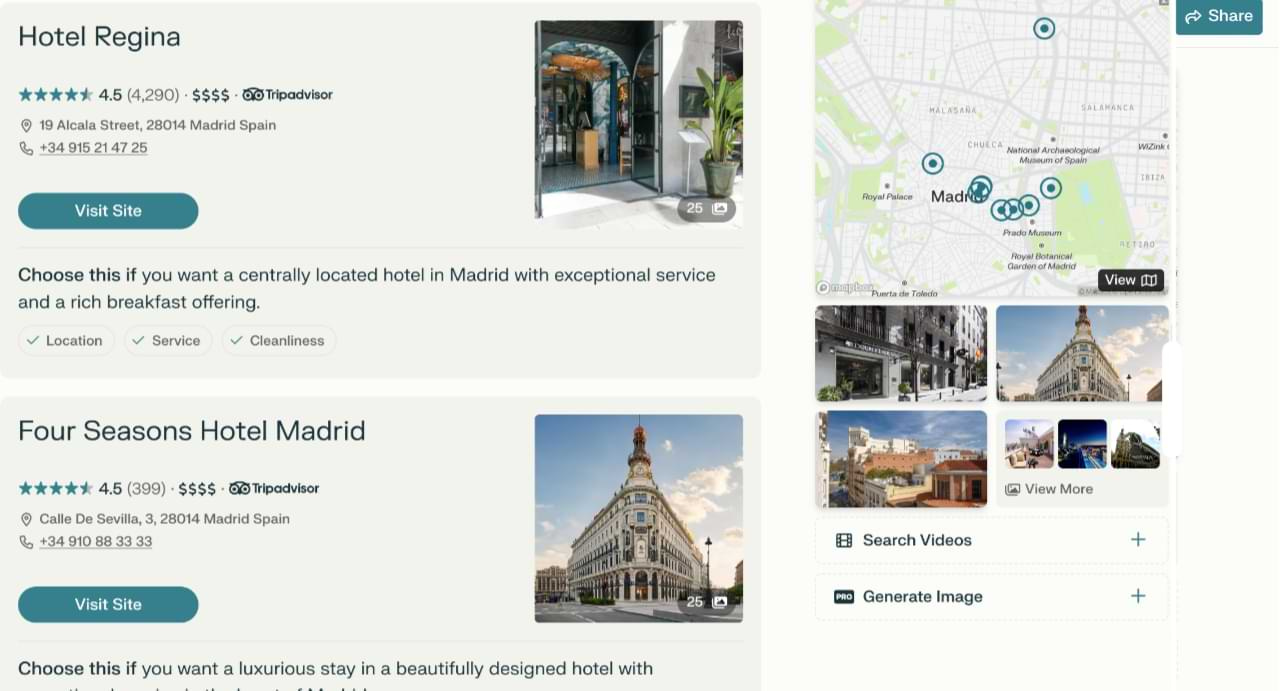Open the Tripadvisor link for Four Seasons
The width and height of the screenshot is (1288, 691).
(x=274, y=489)
